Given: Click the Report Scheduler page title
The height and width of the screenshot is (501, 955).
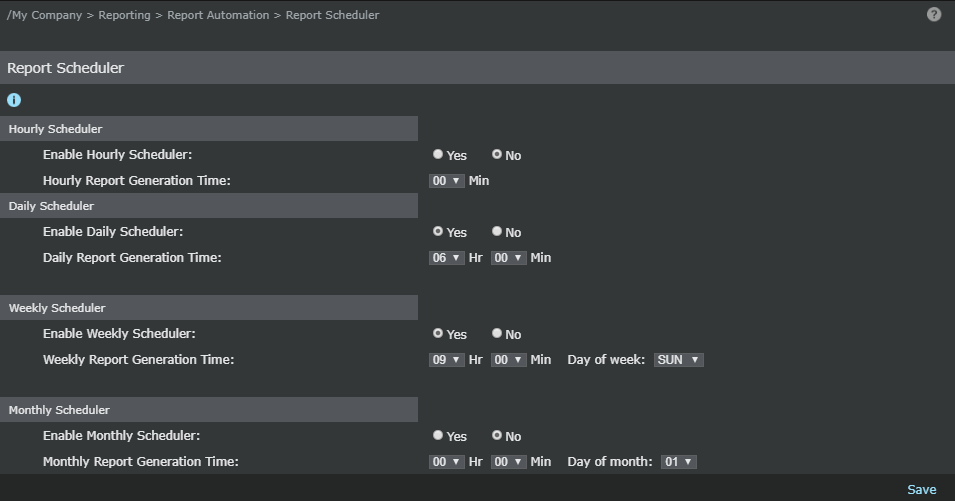Looking at the screenshot, I should point(65,68).
